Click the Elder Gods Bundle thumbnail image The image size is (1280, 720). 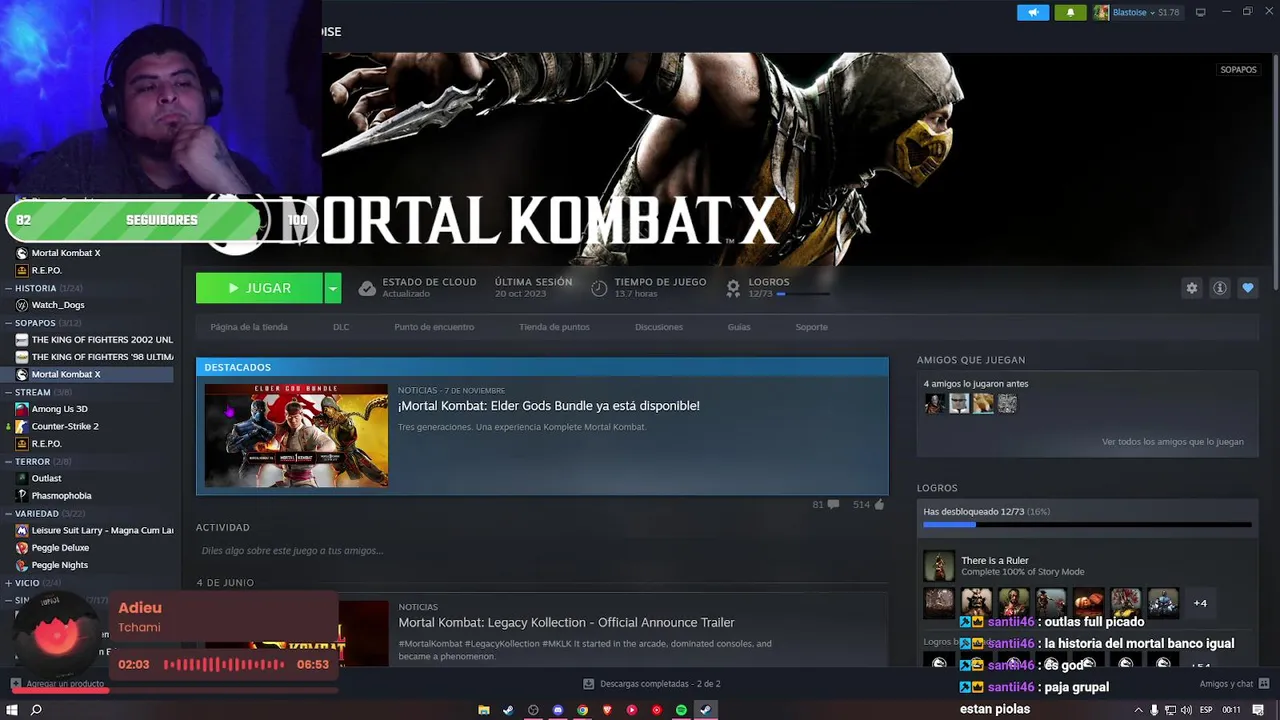[x=296, y=435]
